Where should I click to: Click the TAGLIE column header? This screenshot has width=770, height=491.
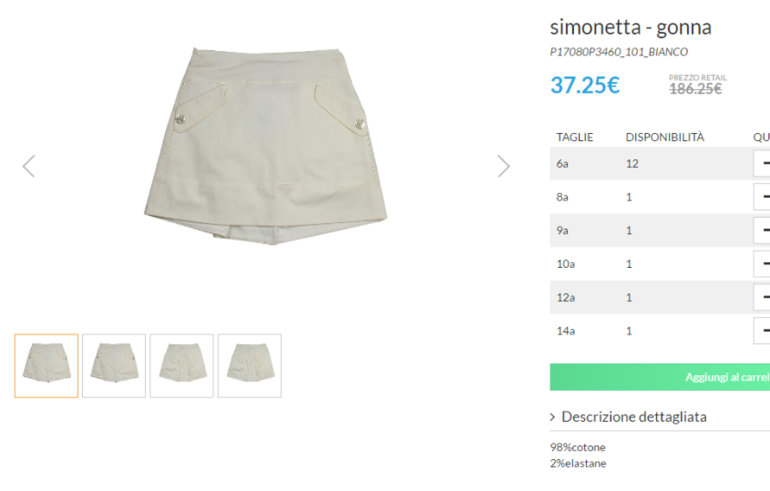575,137
